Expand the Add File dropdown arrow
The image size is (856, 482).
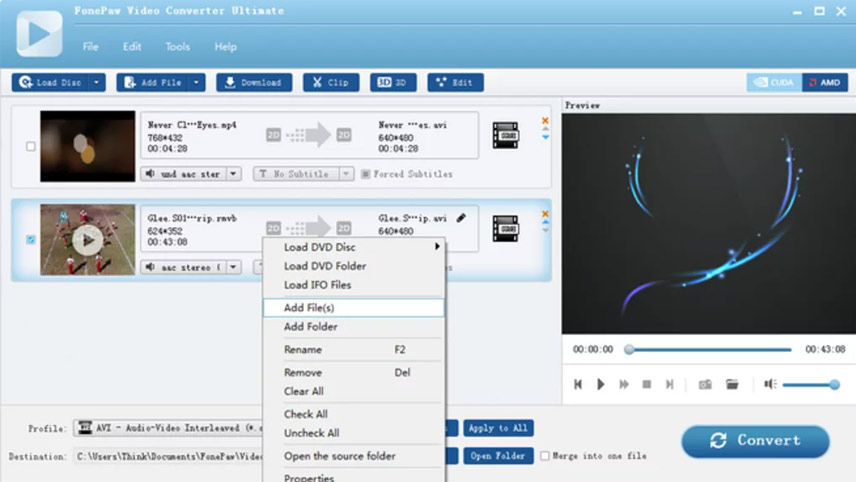click(197, 82)
